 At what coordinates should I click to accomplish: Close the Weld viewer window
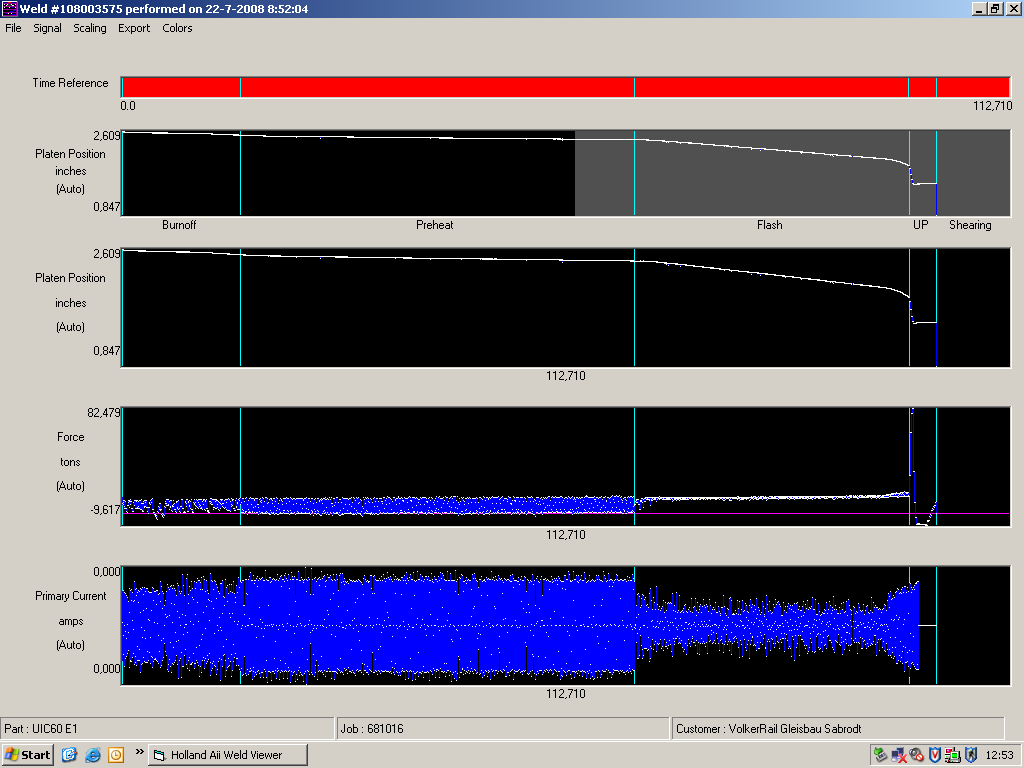click(x=1013, y=8)
